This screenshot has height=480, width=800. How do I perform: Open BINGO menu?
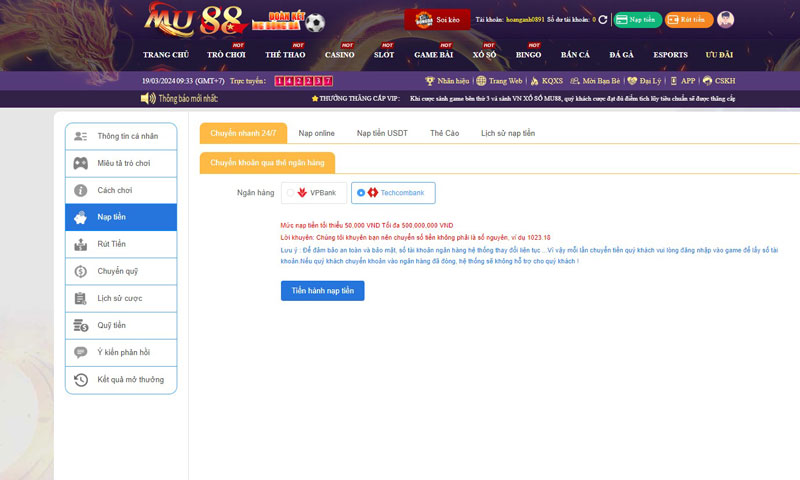point(528,55)
